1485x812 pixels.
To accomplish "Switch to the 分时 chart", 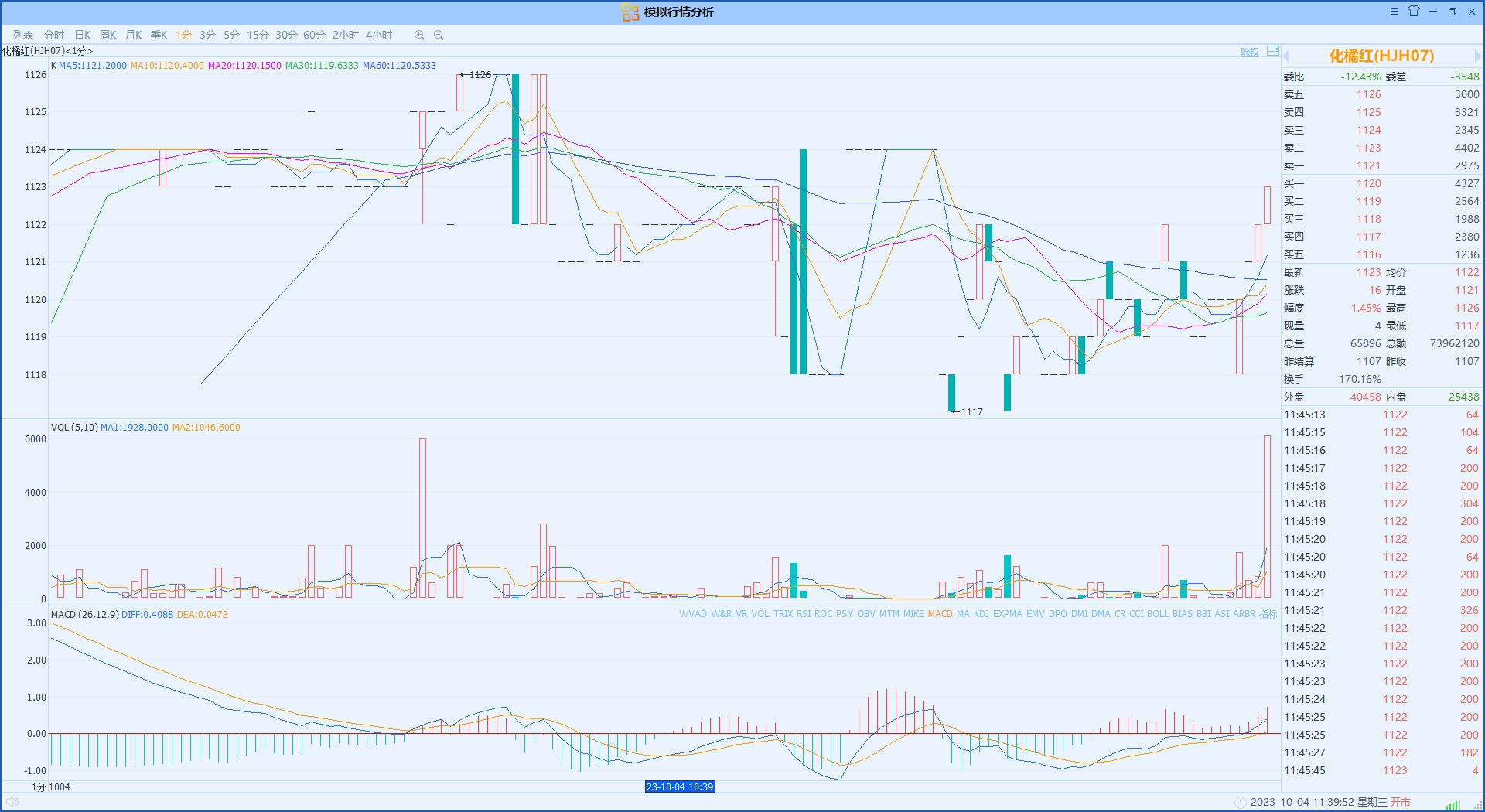I will coord(54,35).
